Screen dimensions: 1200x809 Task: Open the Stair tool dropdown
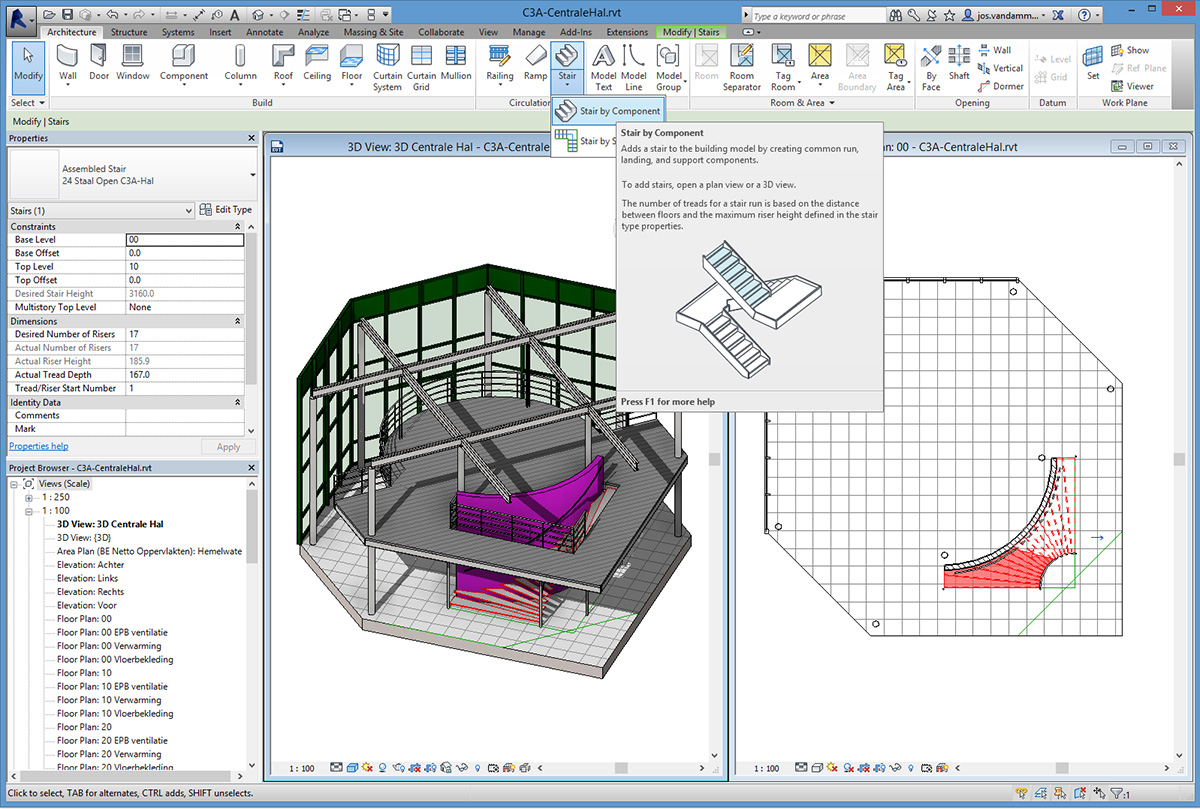(567, 87)
